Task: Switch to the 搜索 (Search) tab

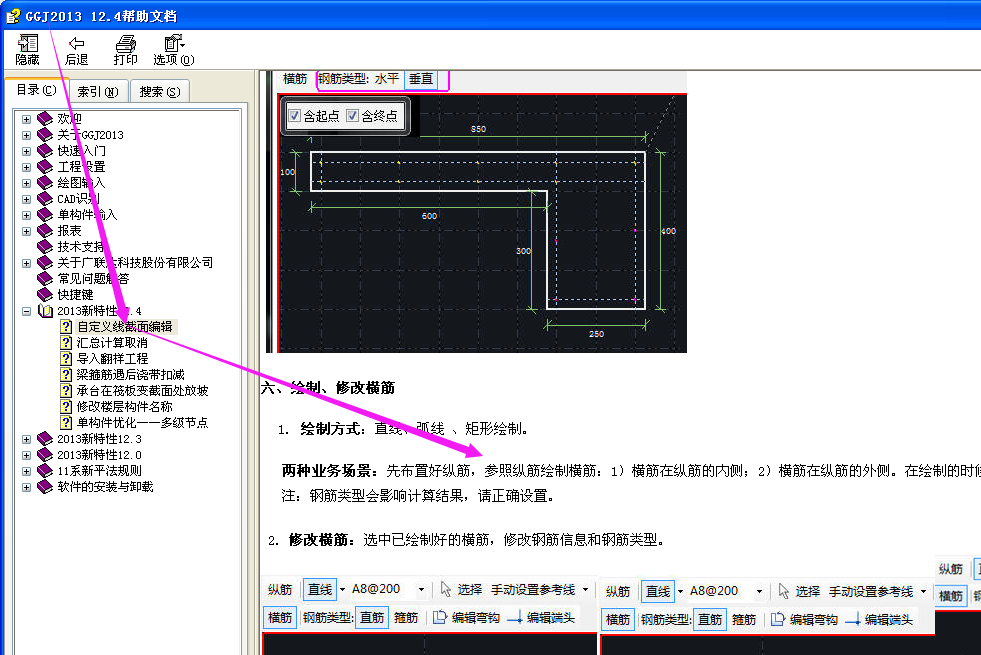Action: point(160,92)
